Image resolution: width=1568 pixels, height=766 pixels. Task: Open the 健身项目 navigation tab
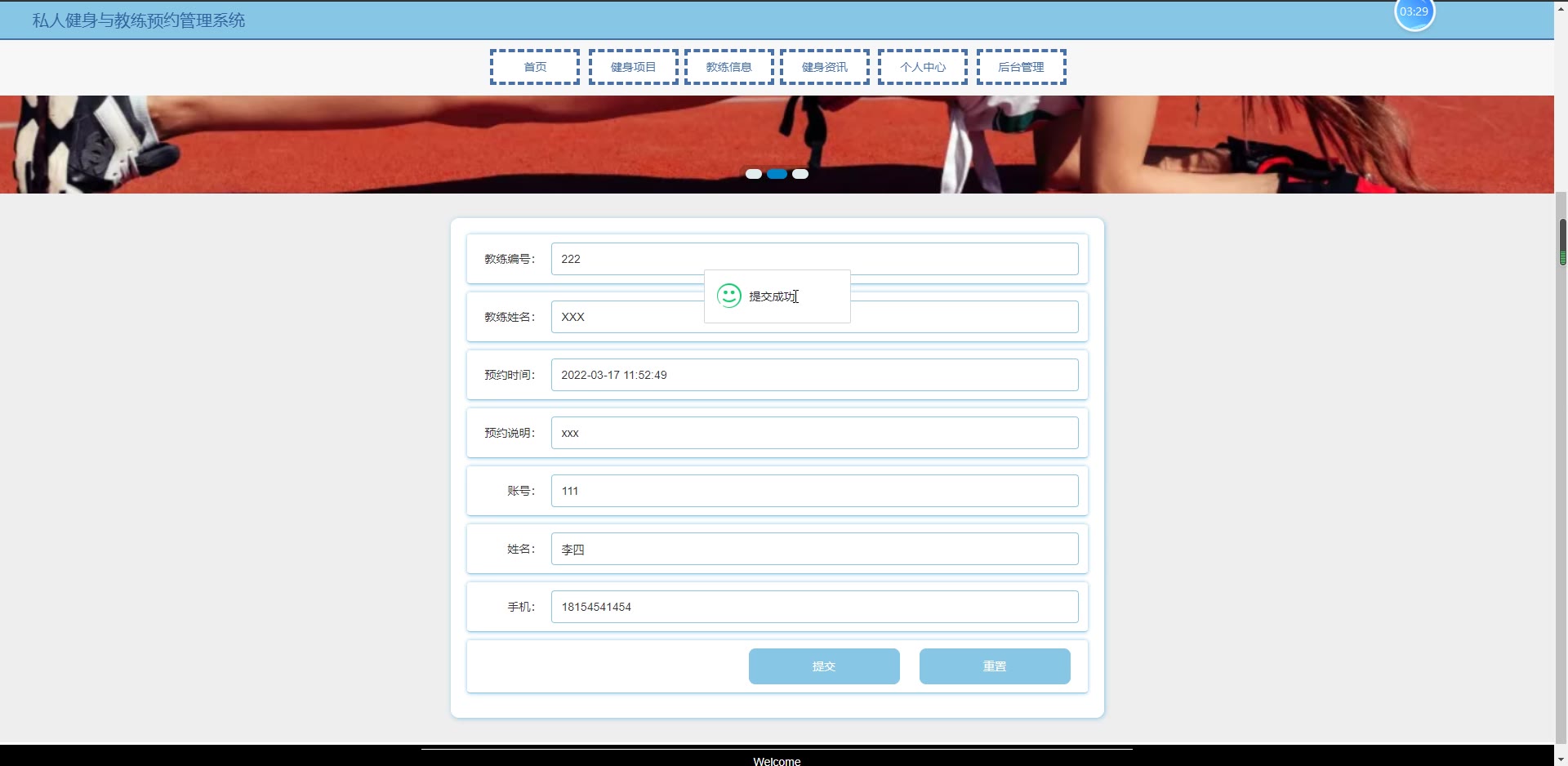[x=633, y=67]
